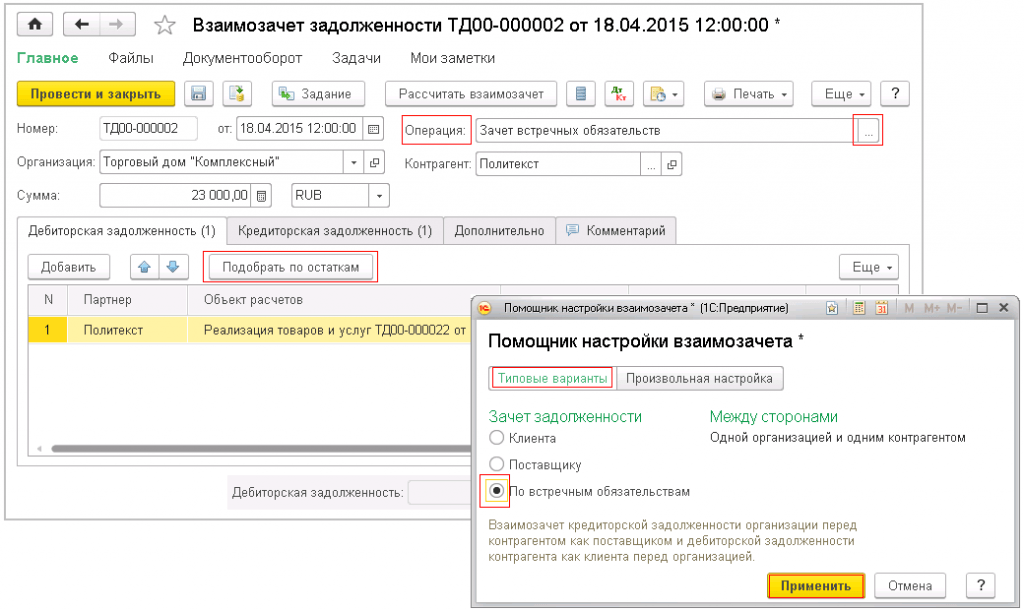Click the Добавить button
1024x610 pixels.
[69, 267]
